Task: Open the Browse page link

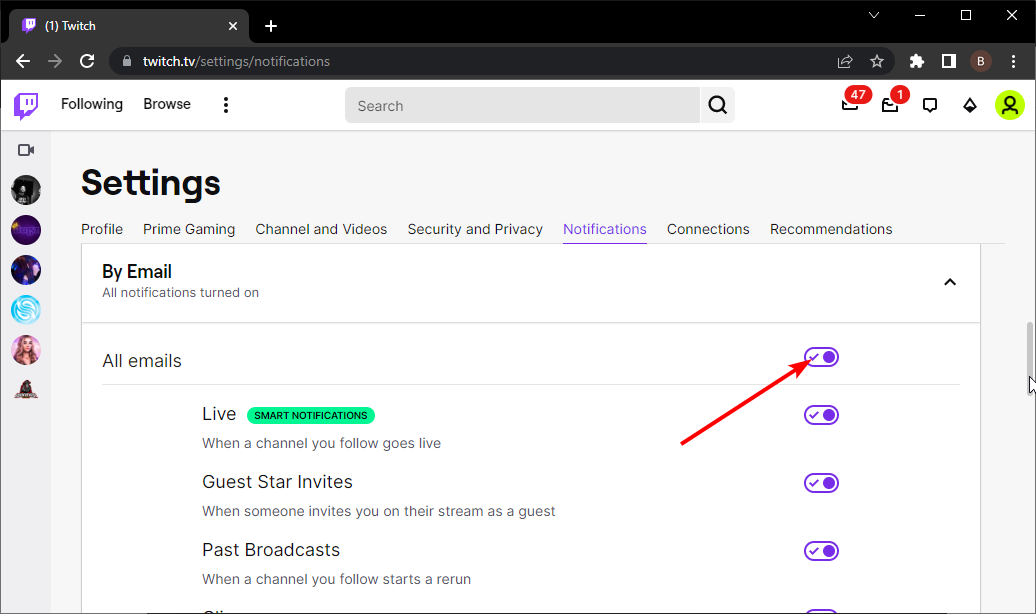Action: pyautogui.click(x=167, y=104)
